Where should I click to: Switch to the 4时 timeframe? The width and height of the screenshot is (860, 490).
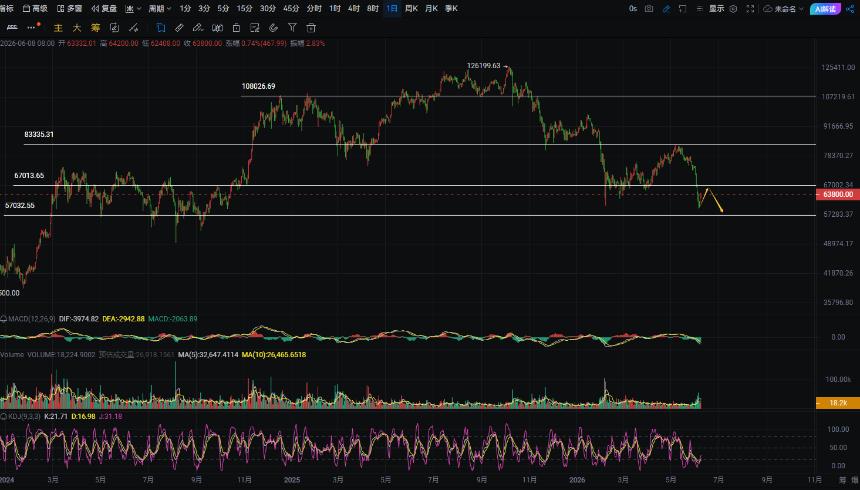353,9
